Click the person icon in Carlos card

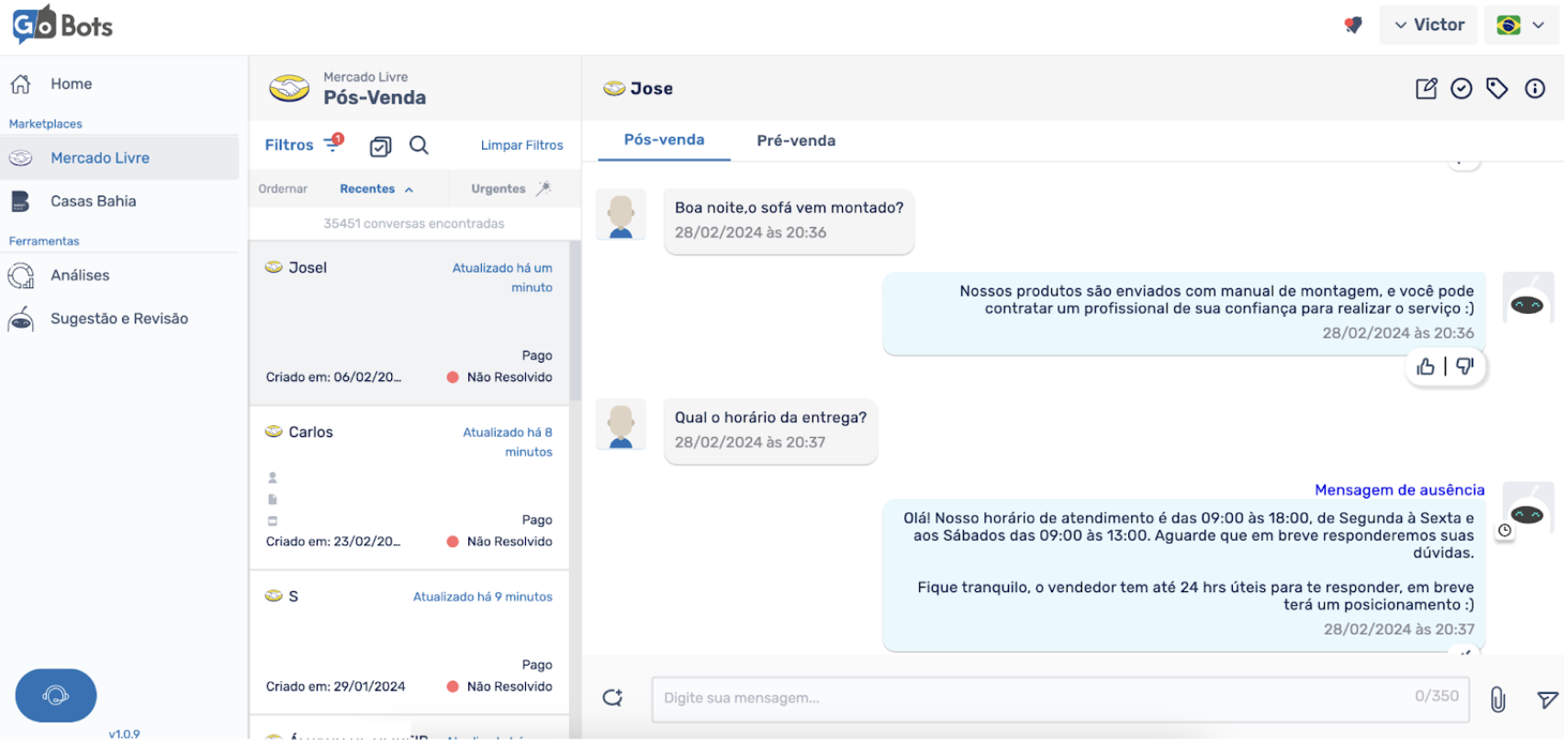pos(273,477)
